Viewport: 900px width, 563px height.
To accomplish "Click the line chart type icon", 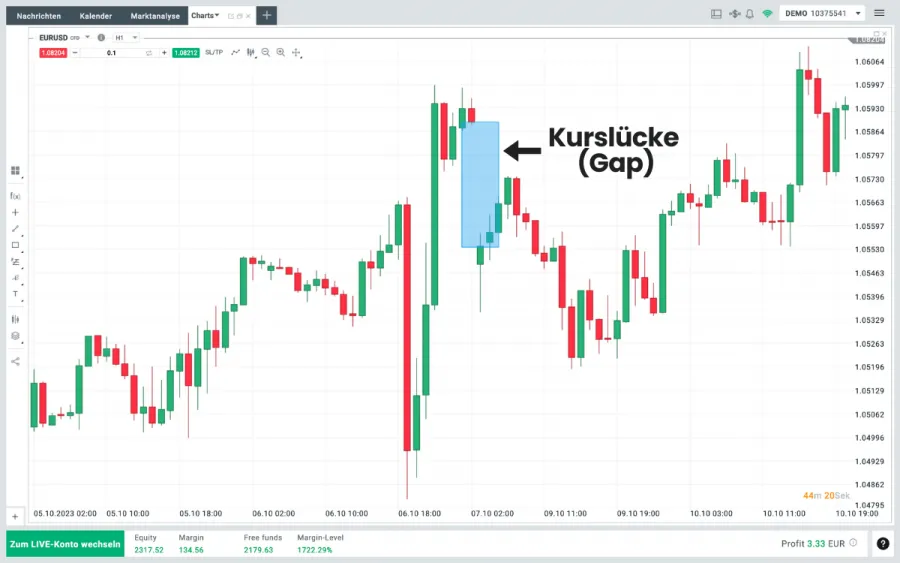I will (x=235, y=52).
